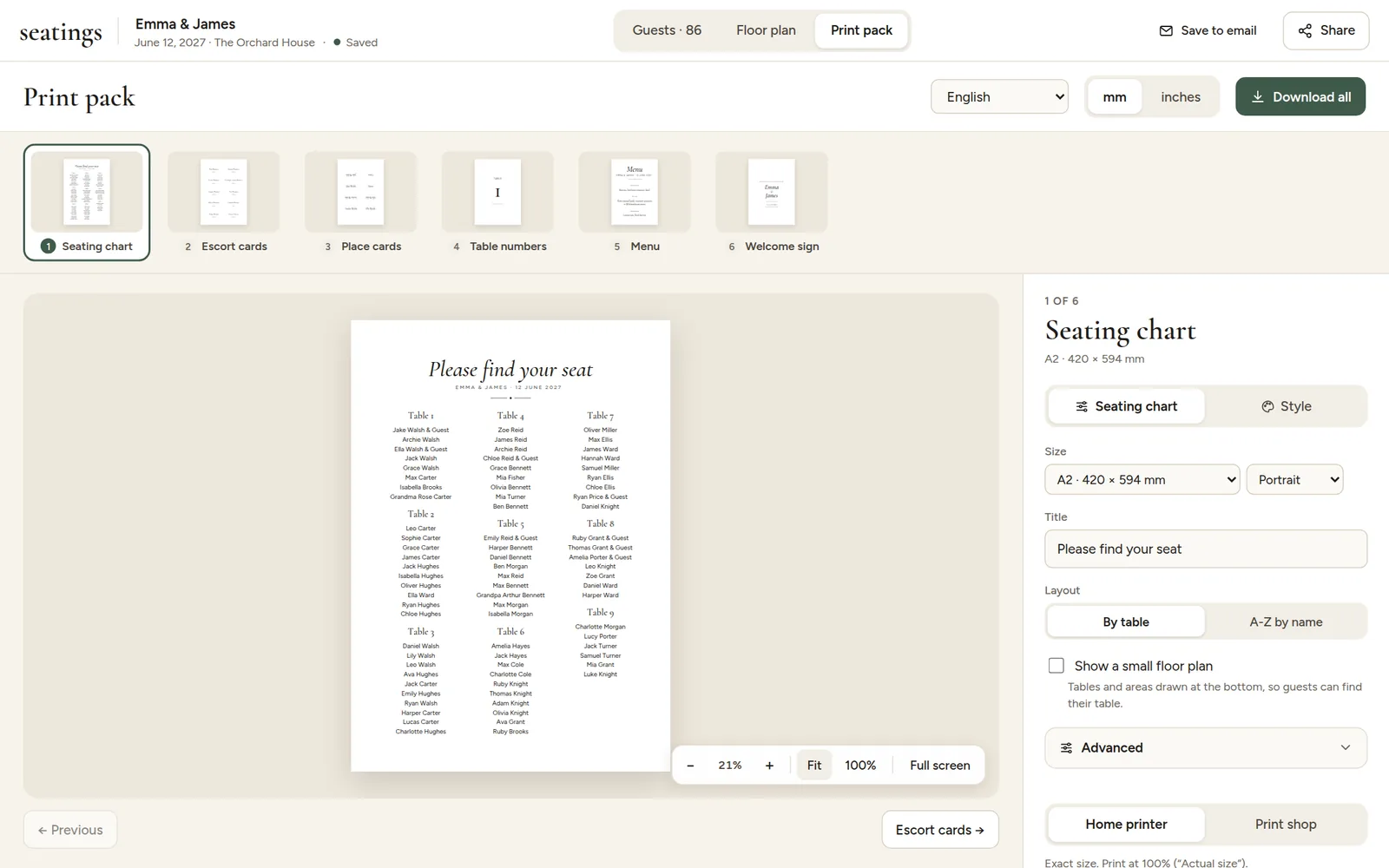Select the Table numbers thumbnail
The width and height of the screenshot is (1389, 868).
[x=498, y=202]
